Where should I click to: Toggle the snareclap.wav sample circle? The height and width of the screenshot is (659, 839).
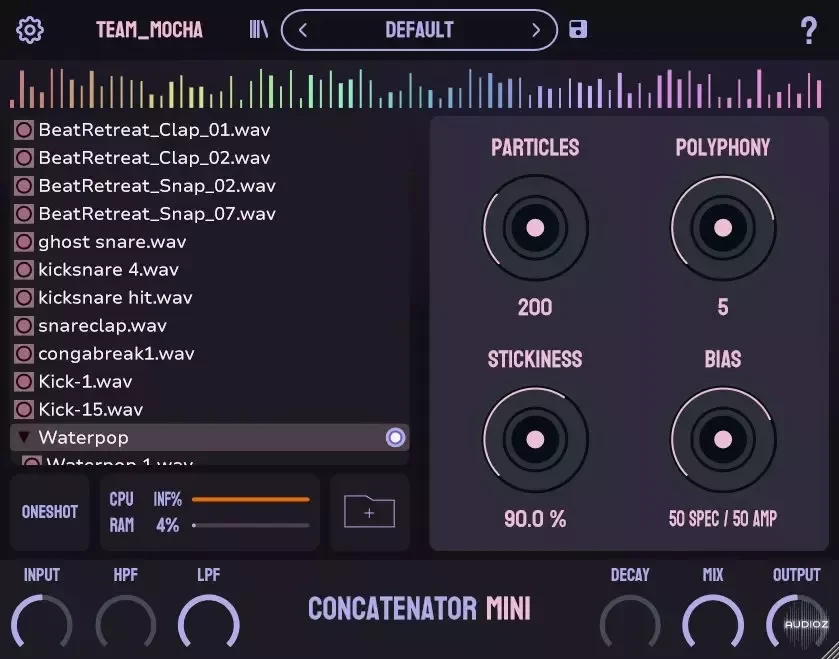(24, 326)
